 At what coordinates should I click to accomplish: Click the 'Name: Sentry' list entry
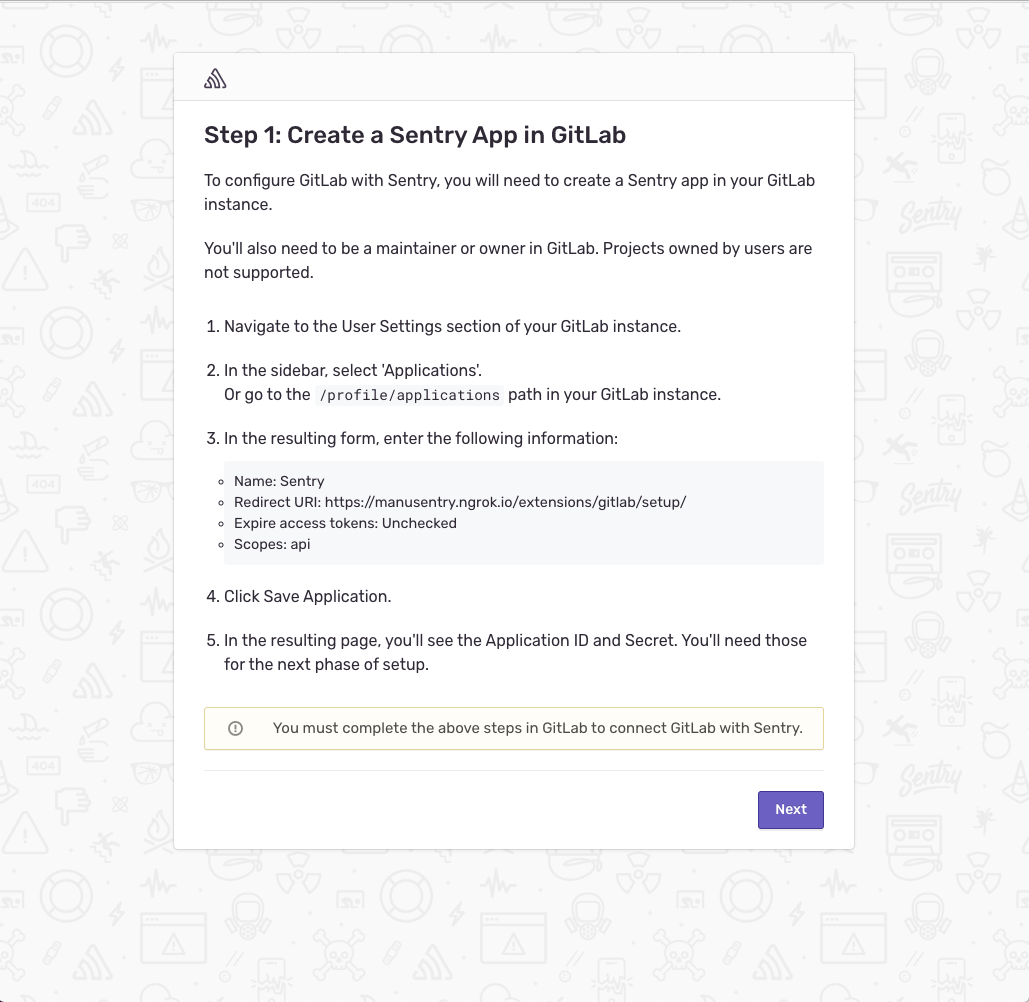(x=279, y=481)
